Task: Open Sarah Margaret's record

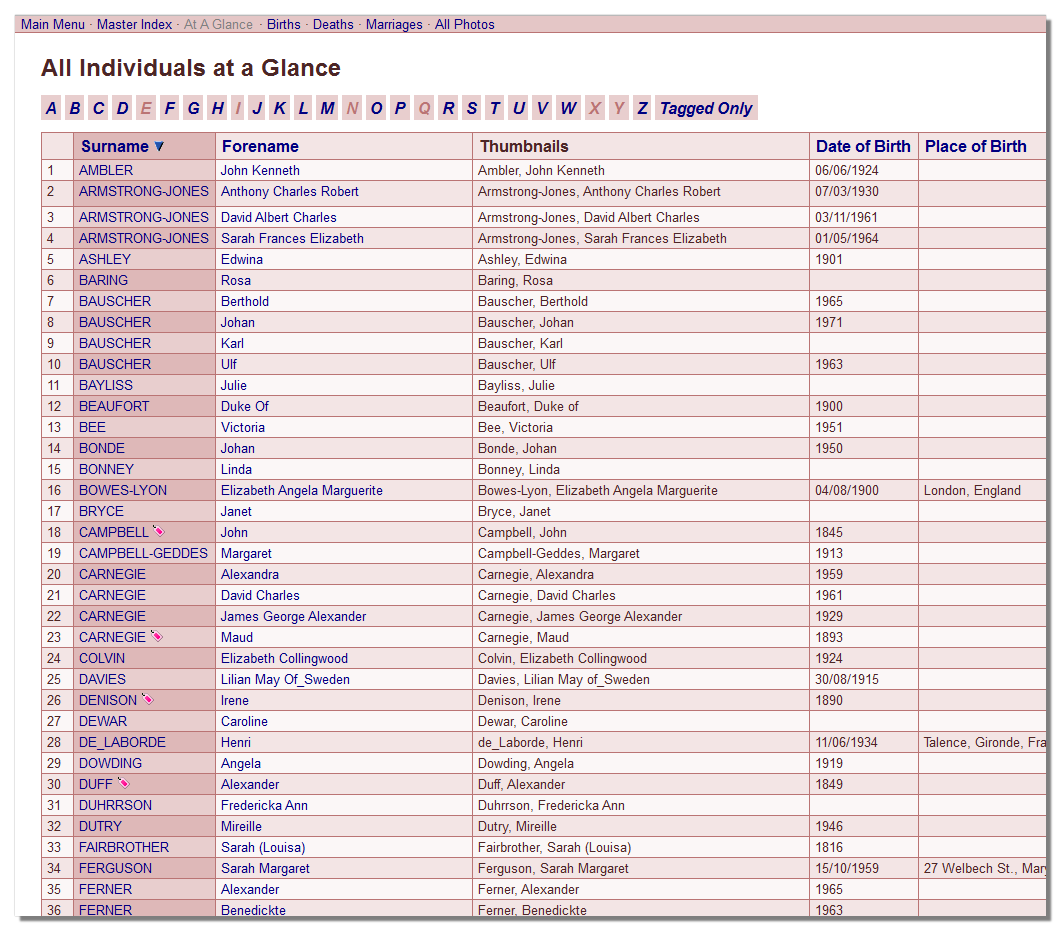Action: pyautogui.click(x=265, y=867)
